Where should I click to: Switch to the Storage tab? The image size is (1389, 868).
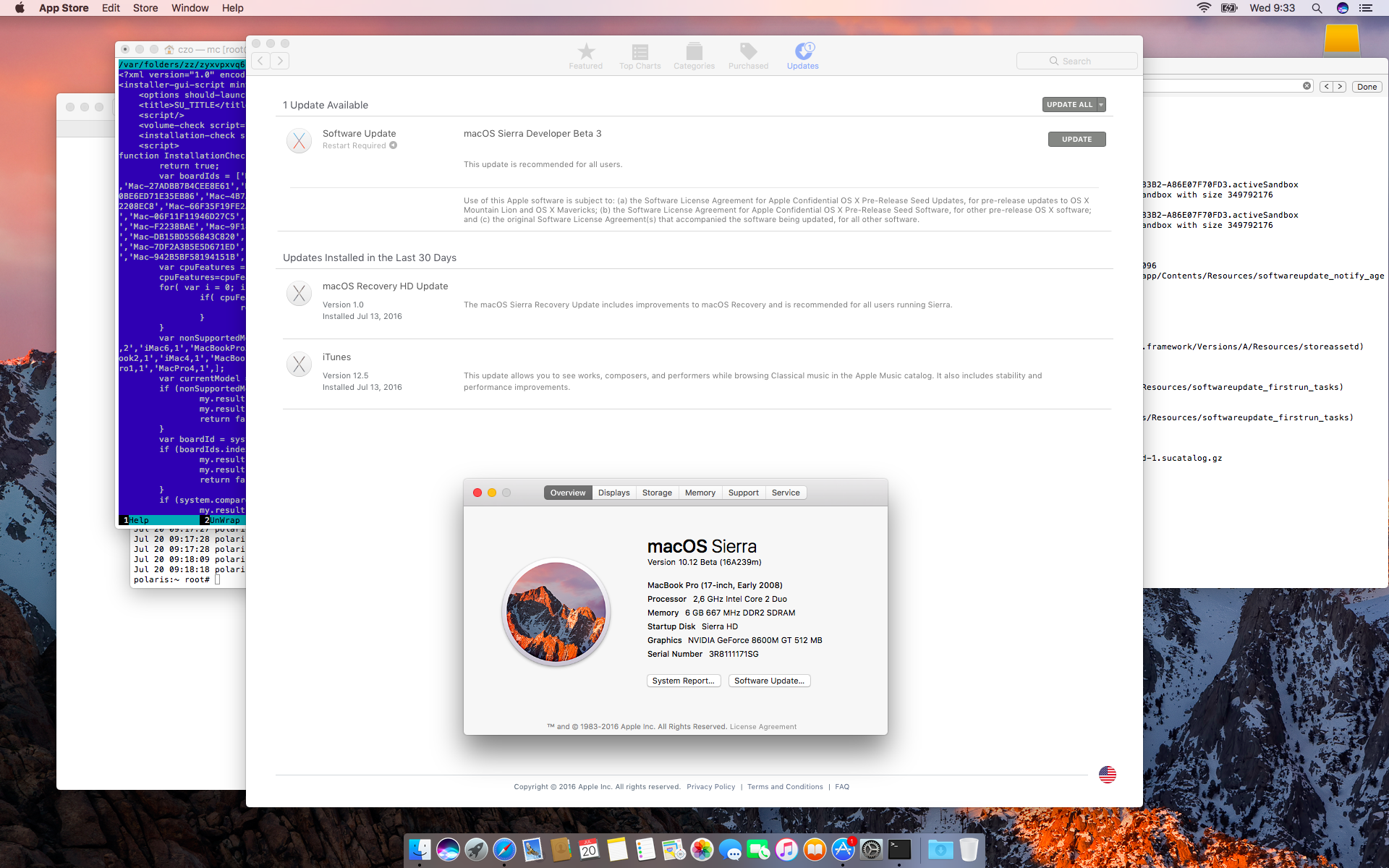coord(657,493)
